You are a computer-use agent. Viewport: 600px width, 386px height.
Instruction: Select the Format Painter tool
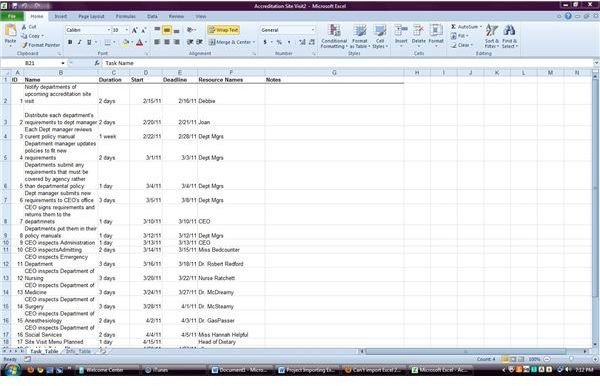[41, 45]
